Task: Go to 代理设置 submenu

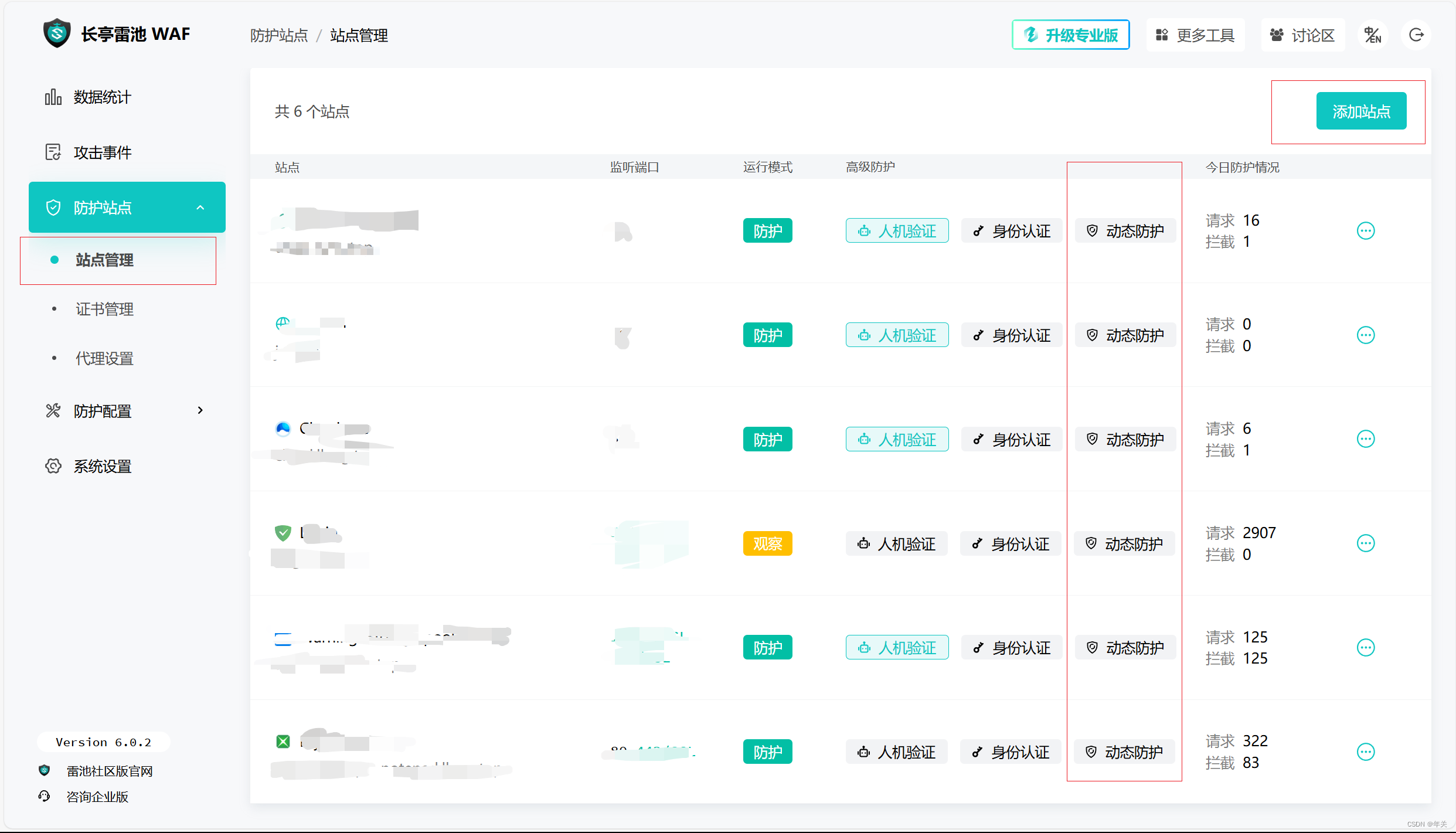Action: click(104, 358)
